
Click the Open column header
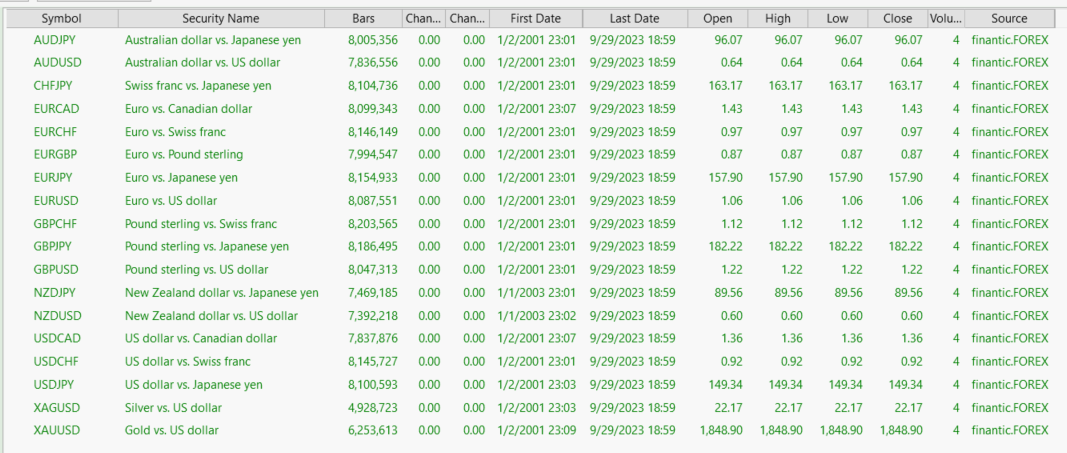717,18
